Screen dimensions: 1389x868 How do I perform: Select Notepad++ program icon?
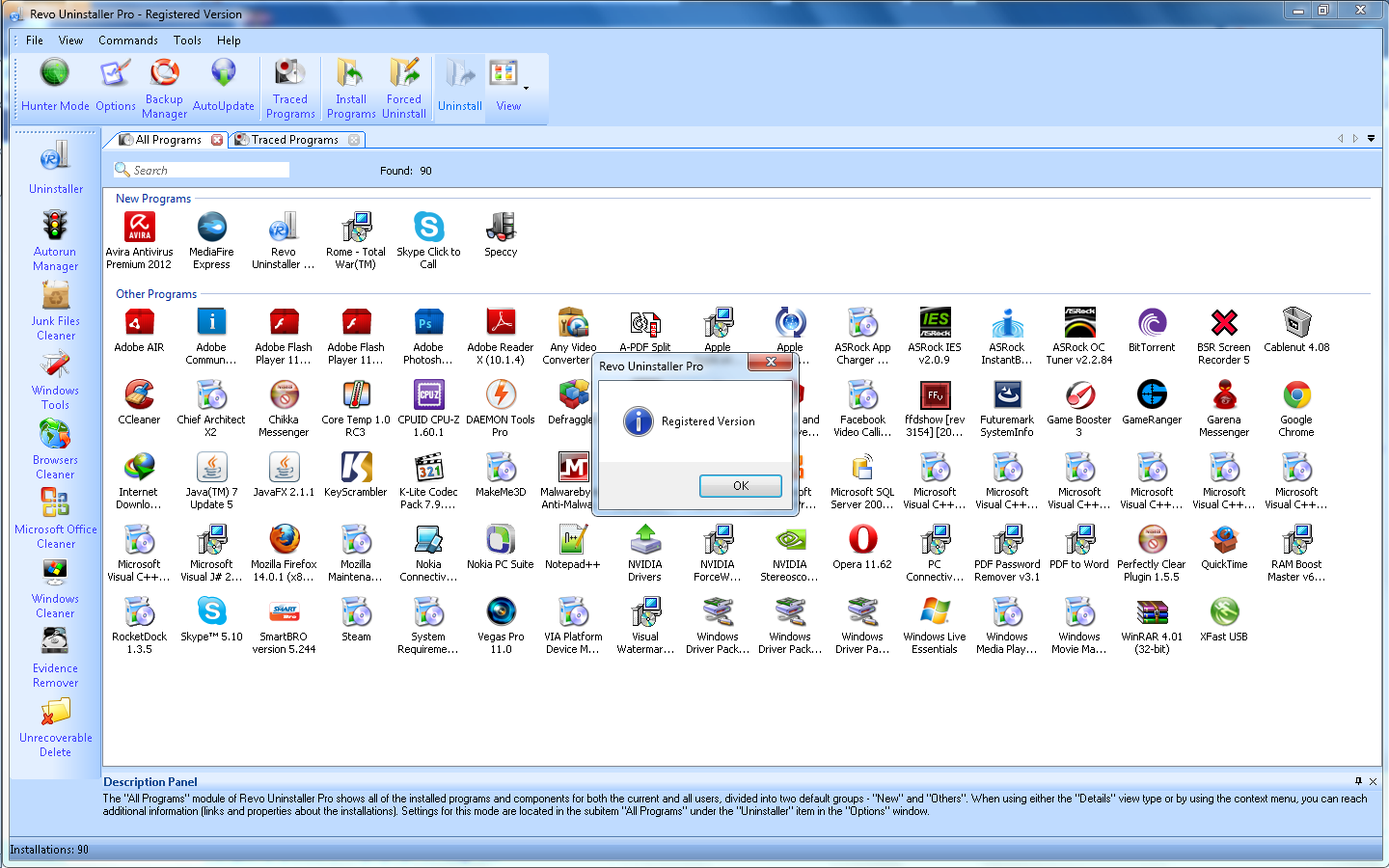pos(573,547)
